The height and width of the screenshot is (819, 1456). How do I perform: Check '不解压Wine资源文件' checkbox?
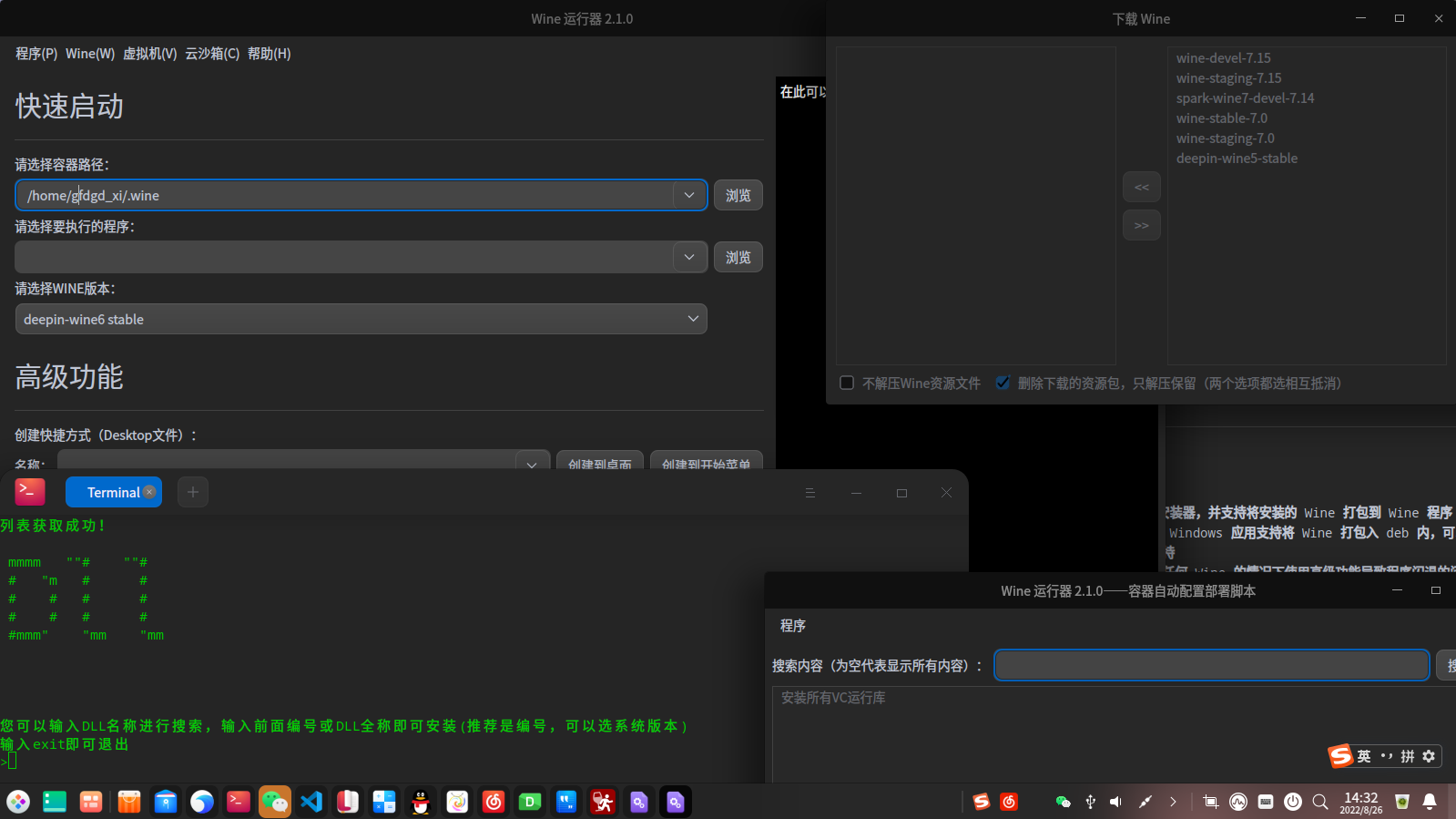(847, 383)
